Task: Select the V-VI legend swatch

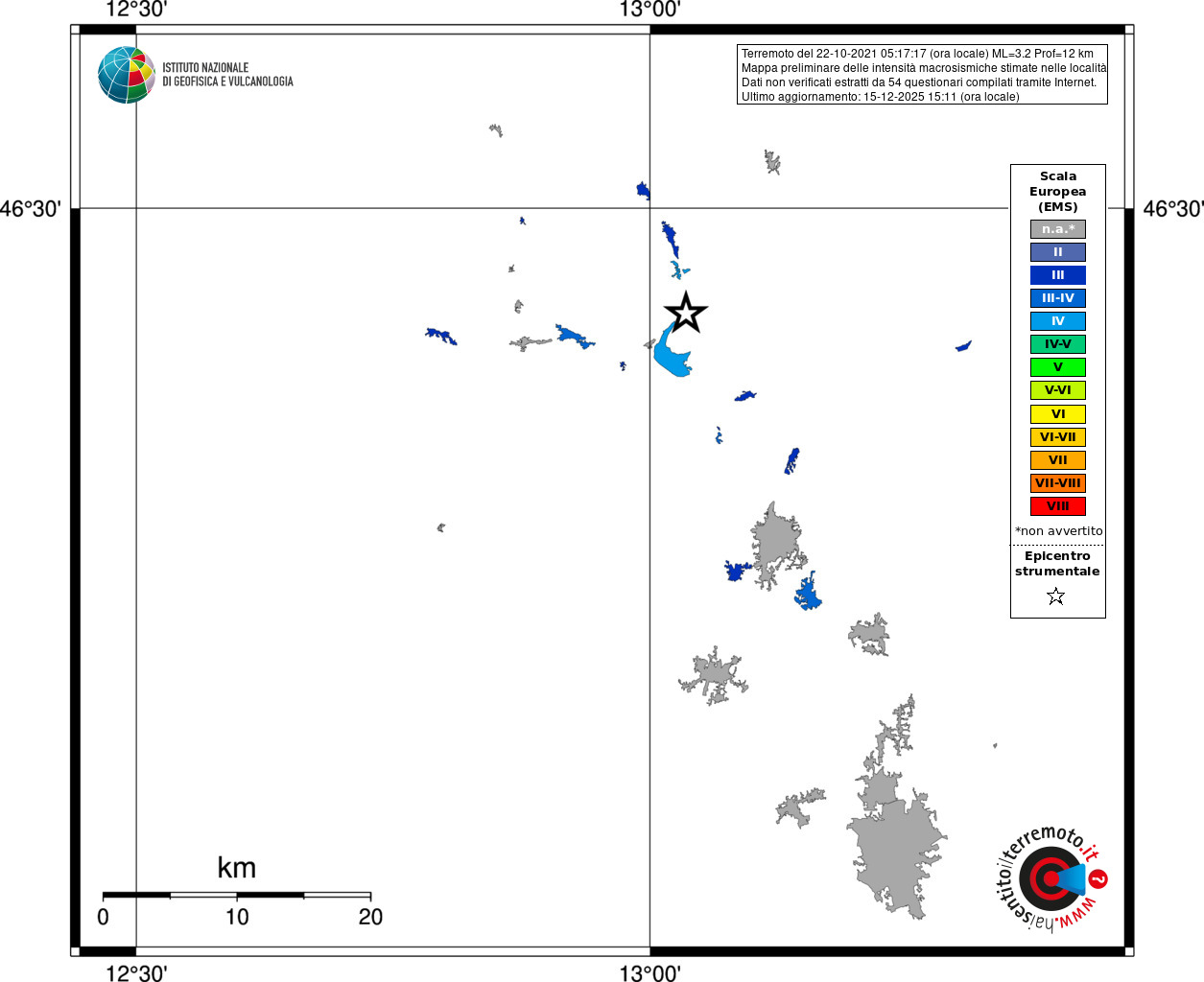Action: pos(1058,390)
